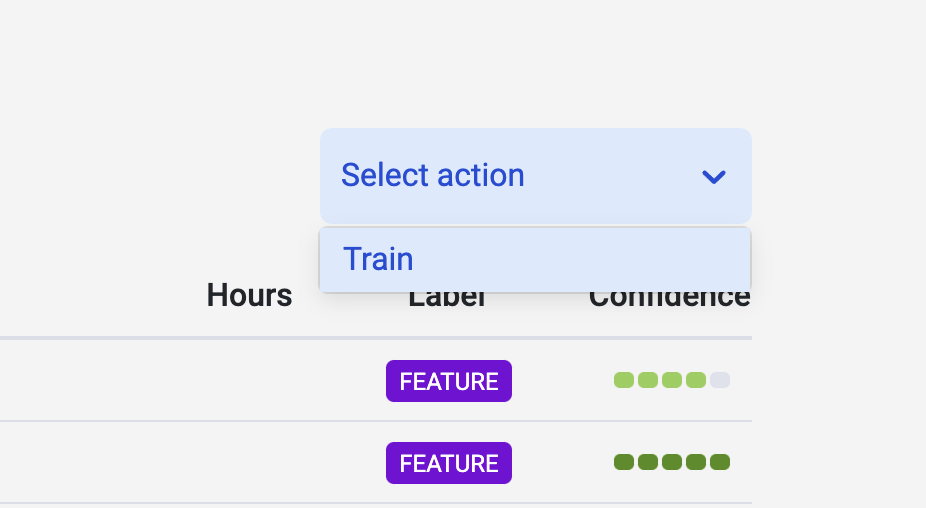Click the first row's purple FEATURE badge
This screenshot has width=926, height=508.
coord(448,381)
